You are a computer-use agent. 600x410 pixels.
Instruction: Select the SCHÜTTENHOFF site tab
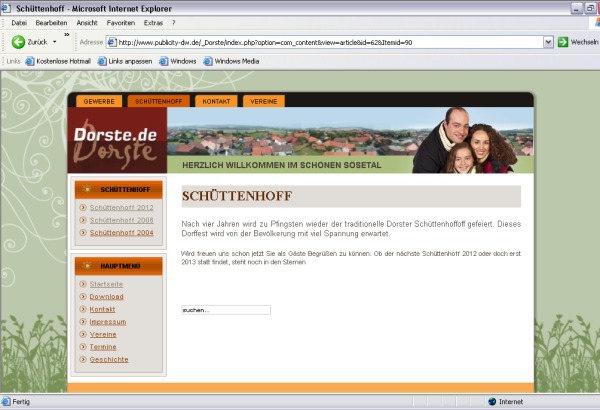click(159, 101)
